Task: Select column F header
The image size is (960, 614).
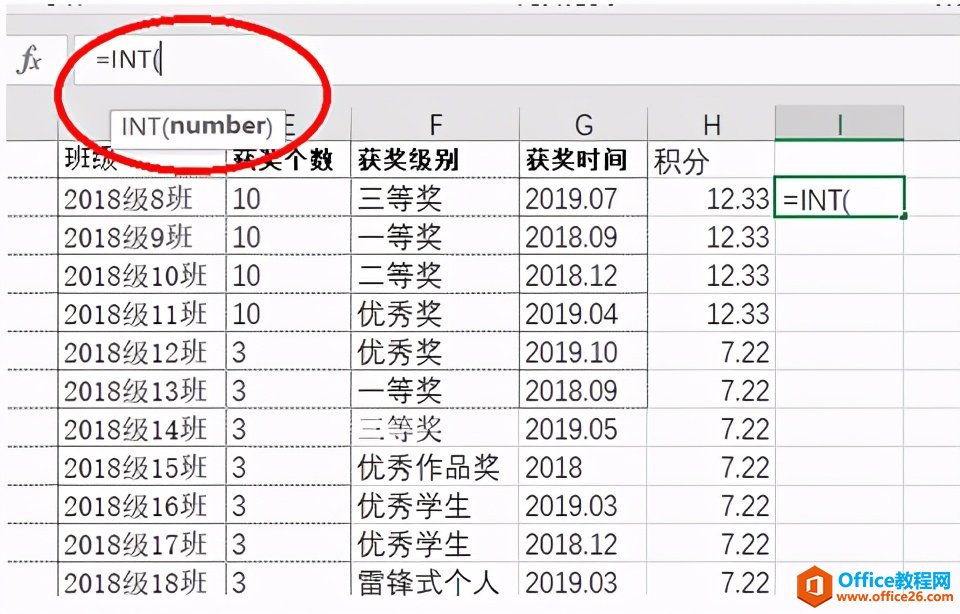Action: (x=435, y=124)
